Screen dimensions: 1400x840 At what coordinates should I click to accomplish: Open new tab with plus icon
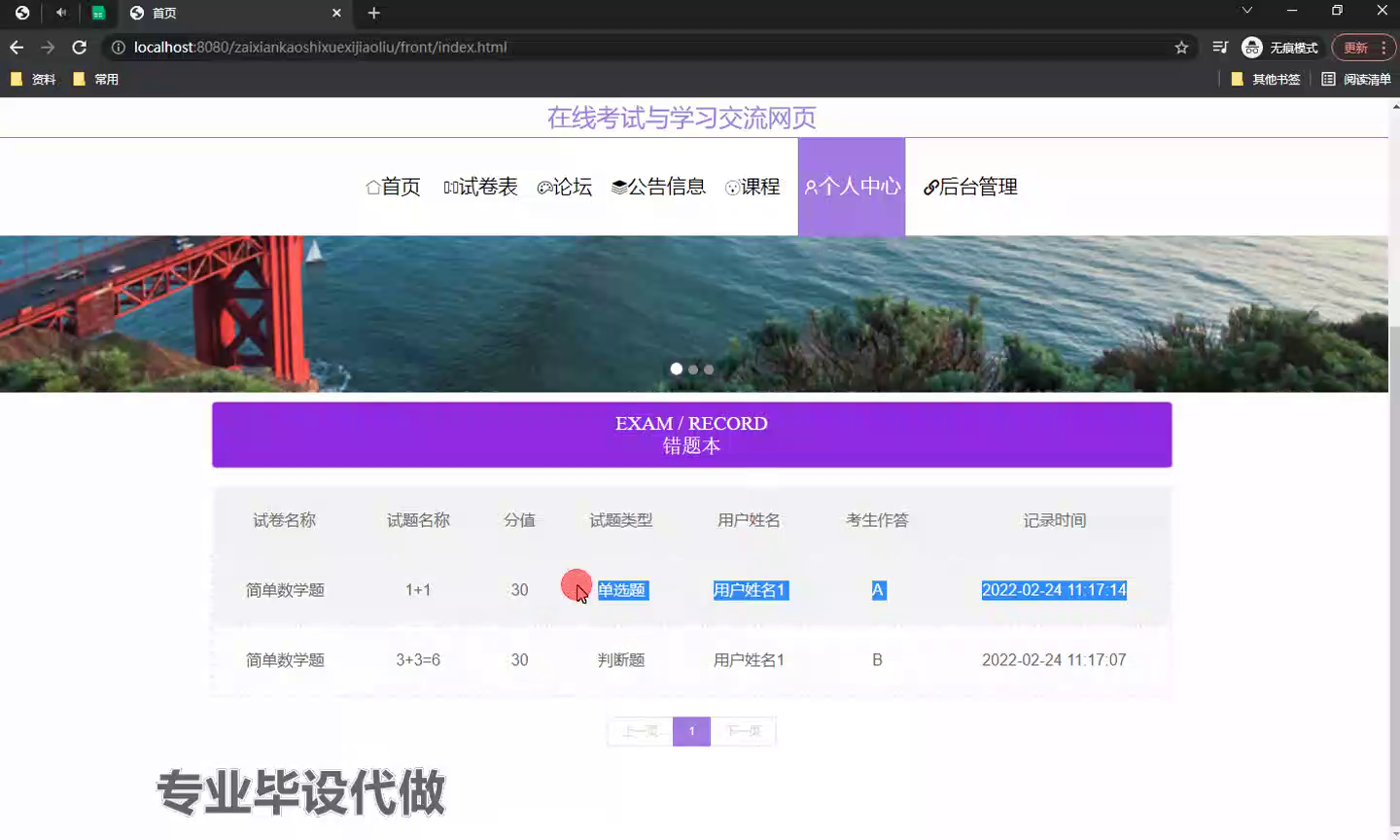374,13
